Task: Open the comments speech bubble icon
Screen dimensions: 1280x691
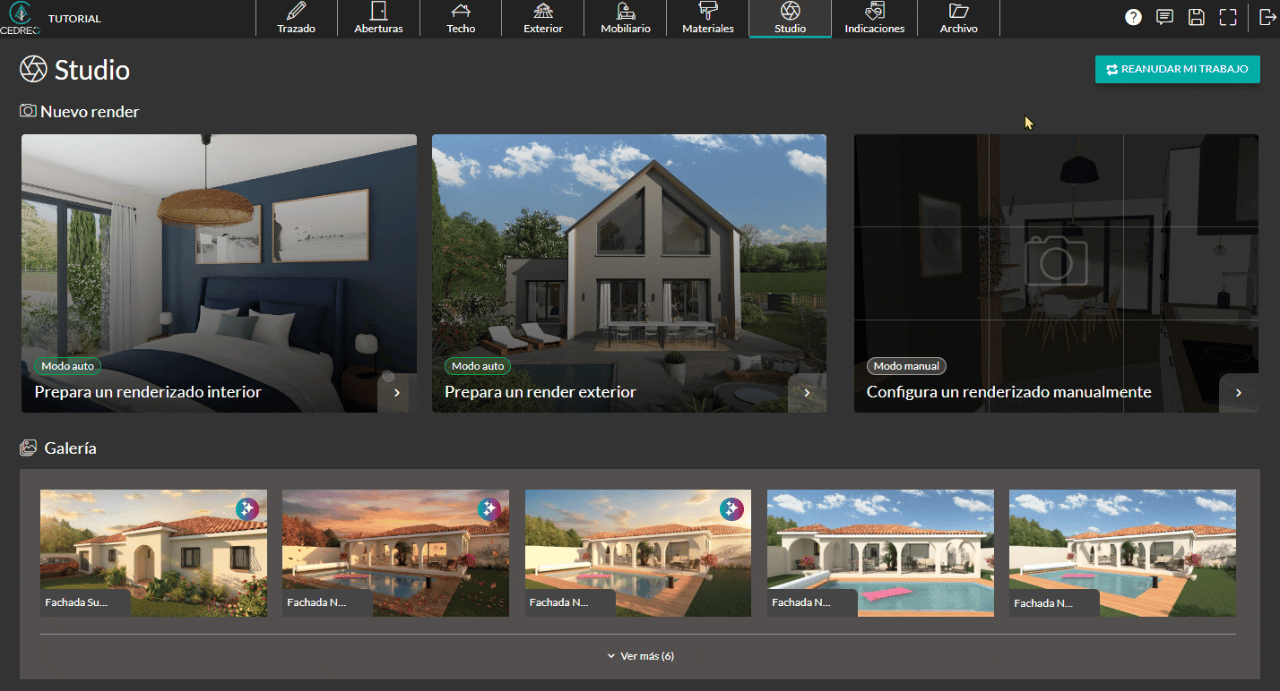Action: (x=1164, y=17)
